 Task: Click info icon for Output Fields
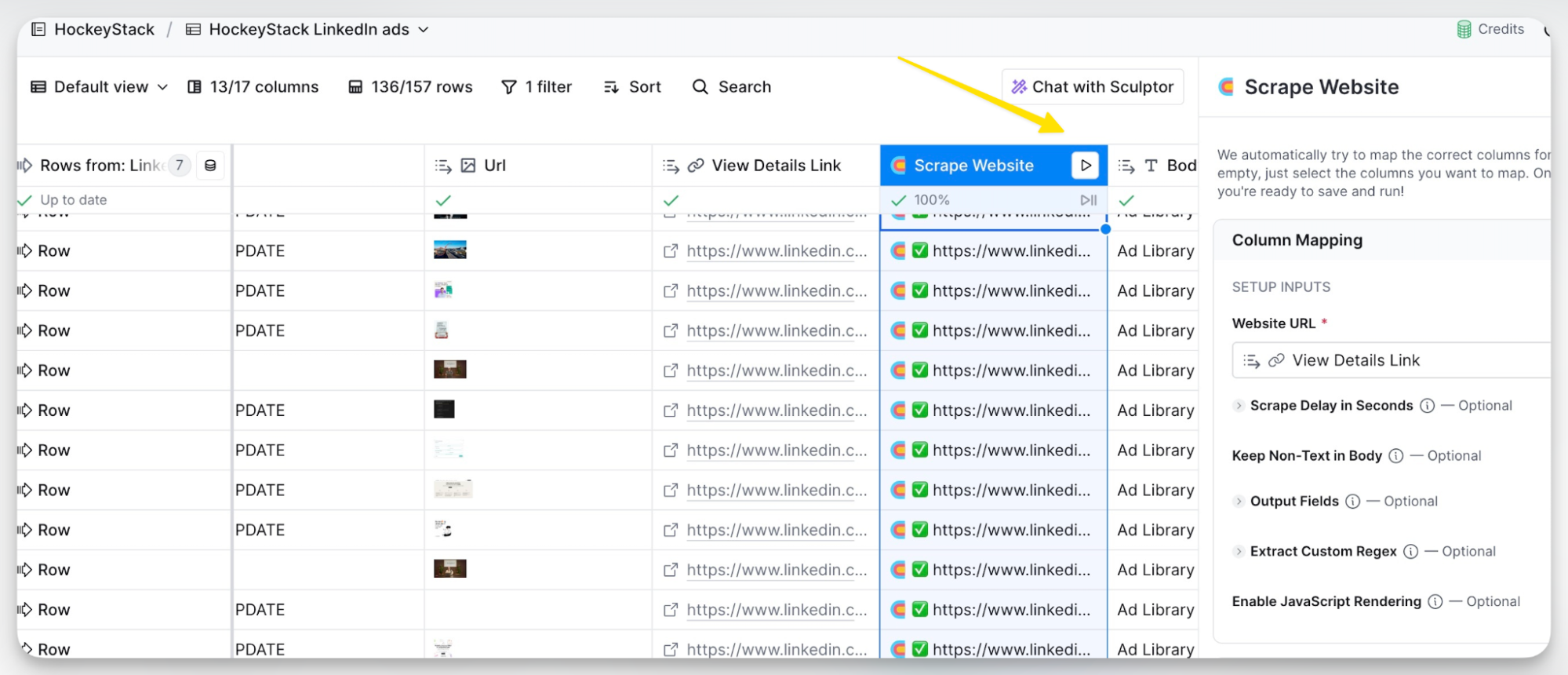[1353, 502]
